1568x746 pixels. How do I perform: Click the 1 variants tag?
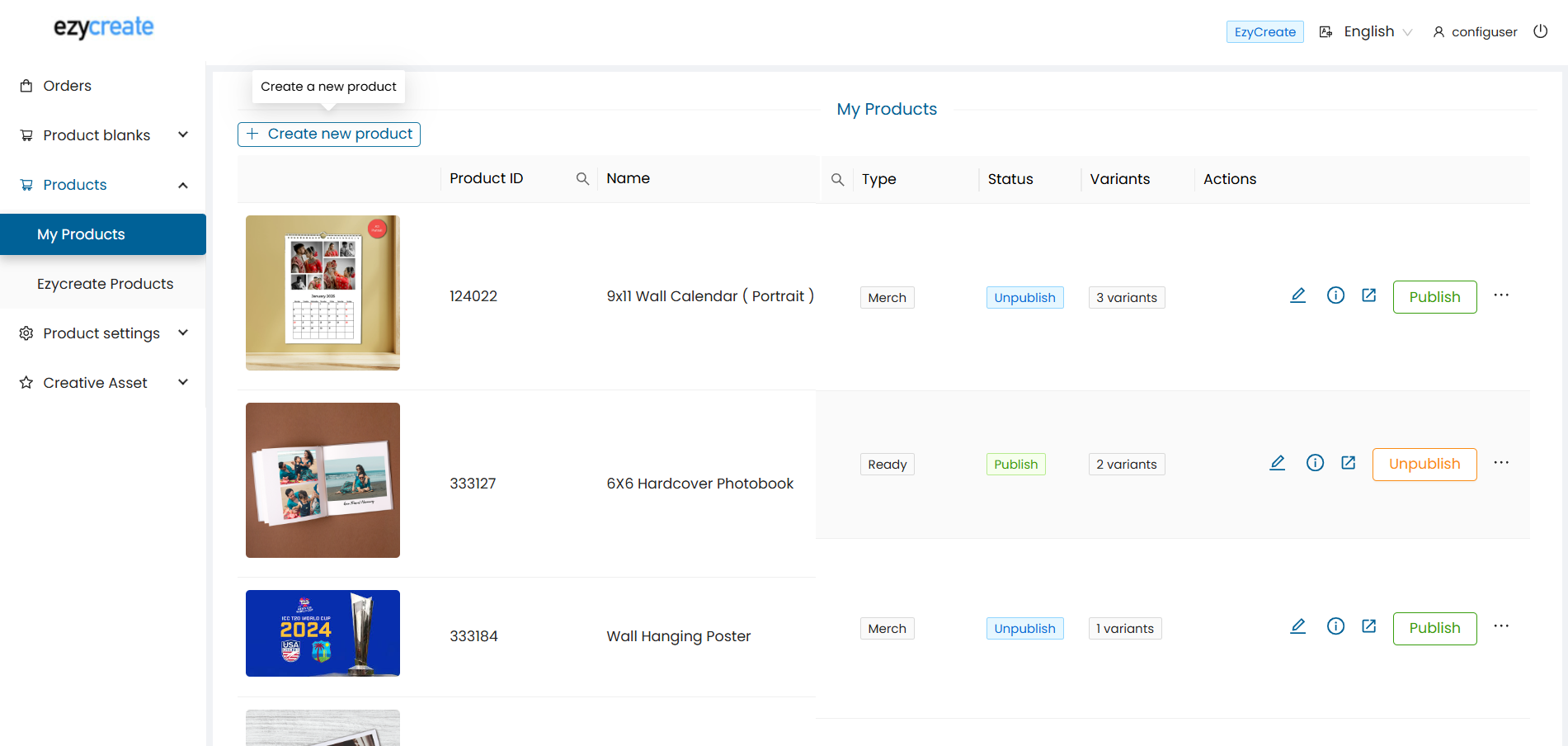(1124, 629)
